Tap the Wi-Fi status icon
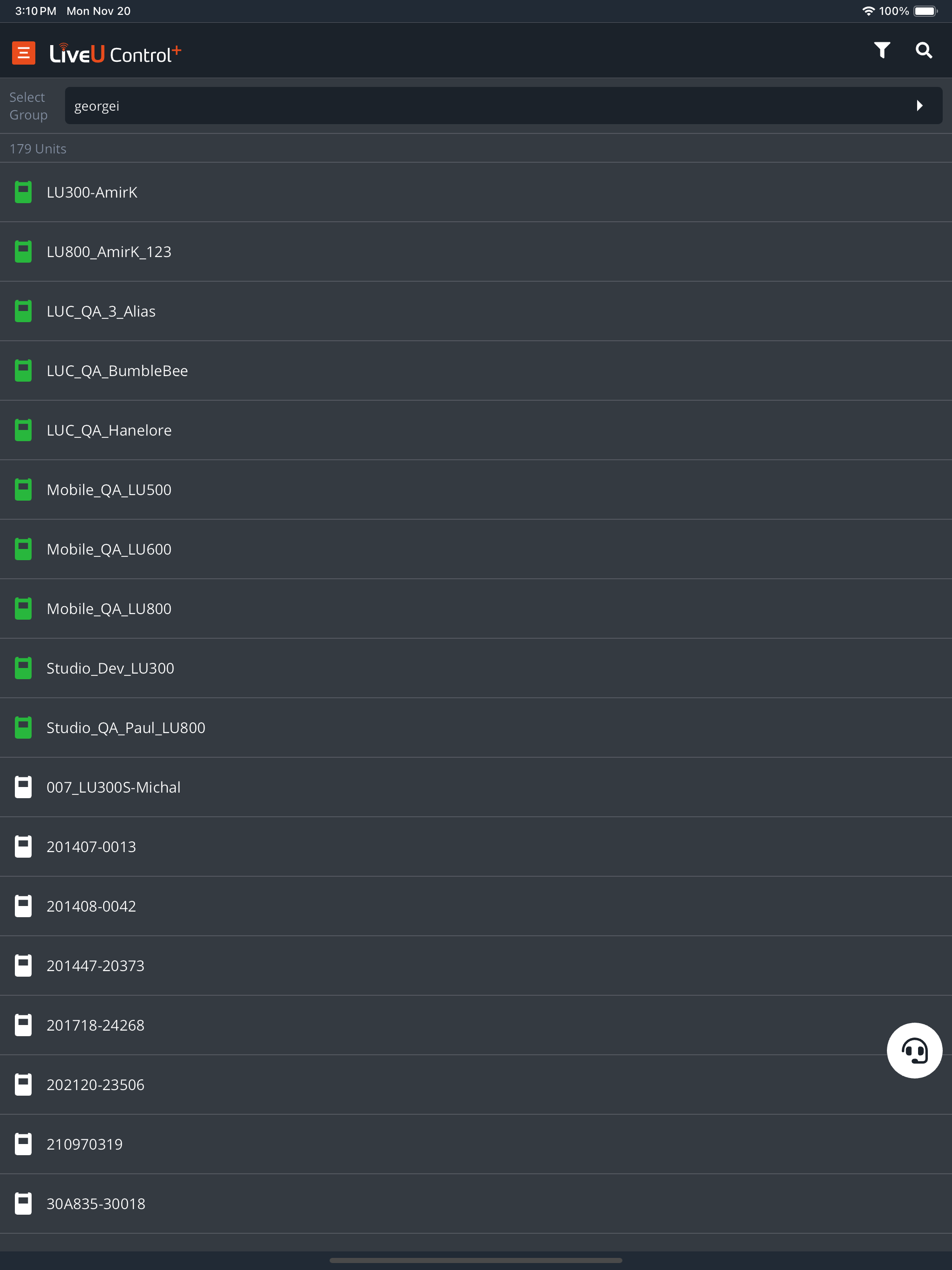 (868, 11)
